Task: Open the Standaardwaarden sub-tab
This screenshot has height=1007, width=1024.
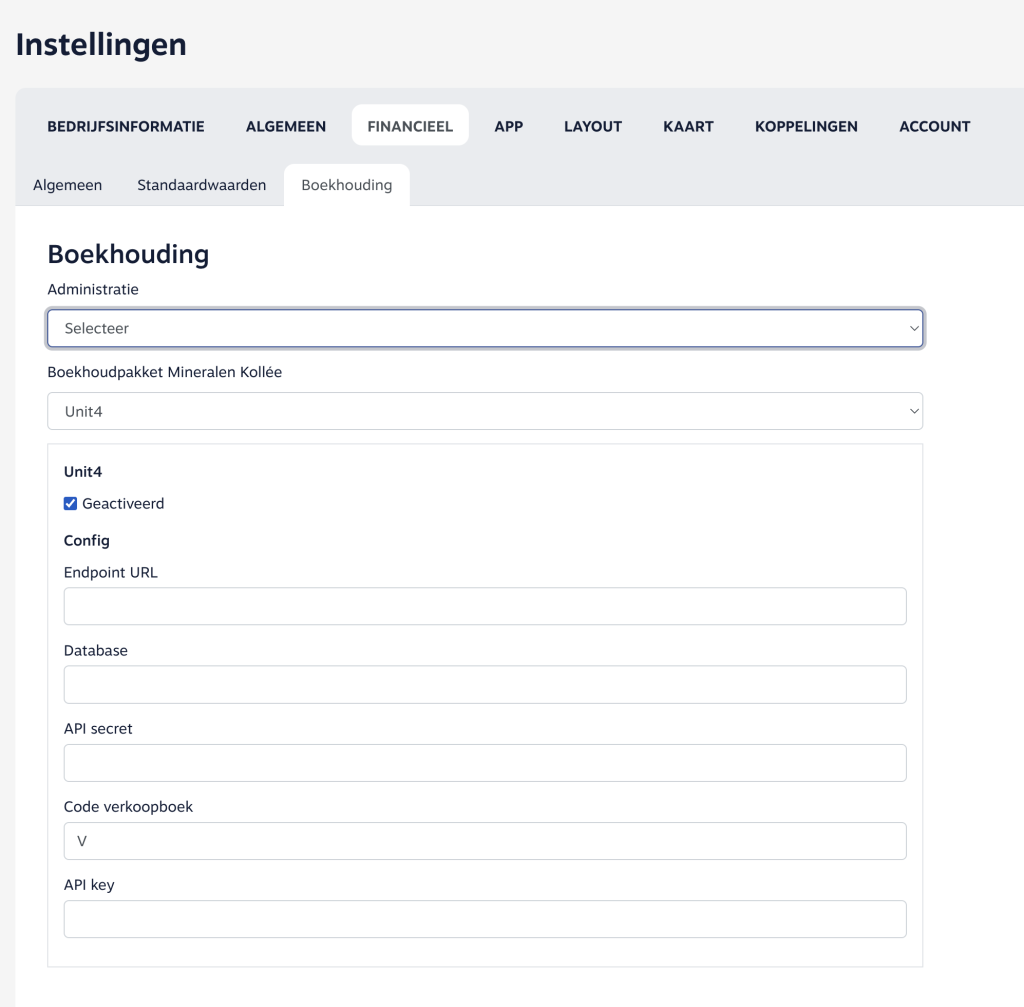Action: click(202, 185)
